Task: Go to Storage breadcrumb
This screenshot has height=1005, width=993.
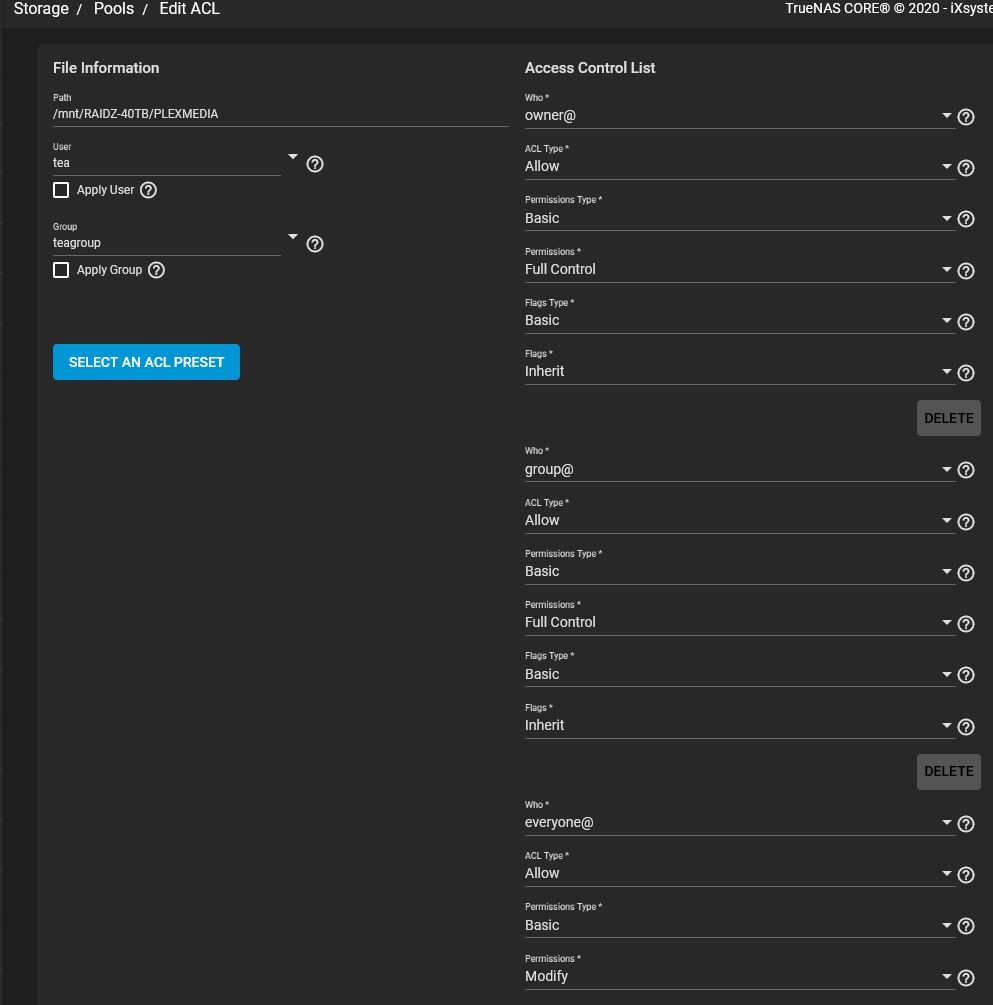Action: (x=41, y=9)
